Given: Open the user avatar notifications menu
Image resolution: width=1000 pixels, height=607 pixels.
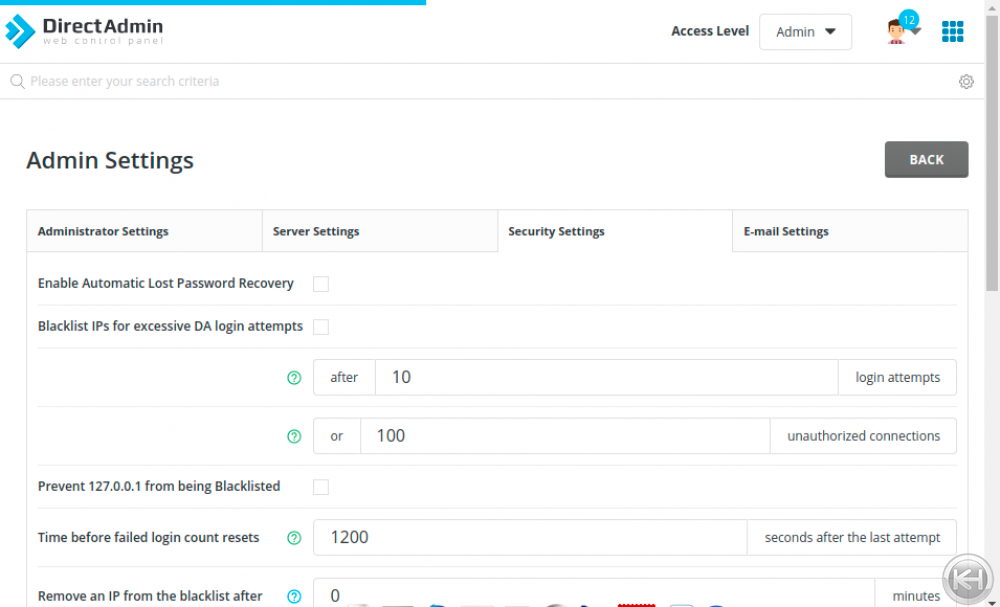Looking at the screenshot, I should (x=900, y=31).
